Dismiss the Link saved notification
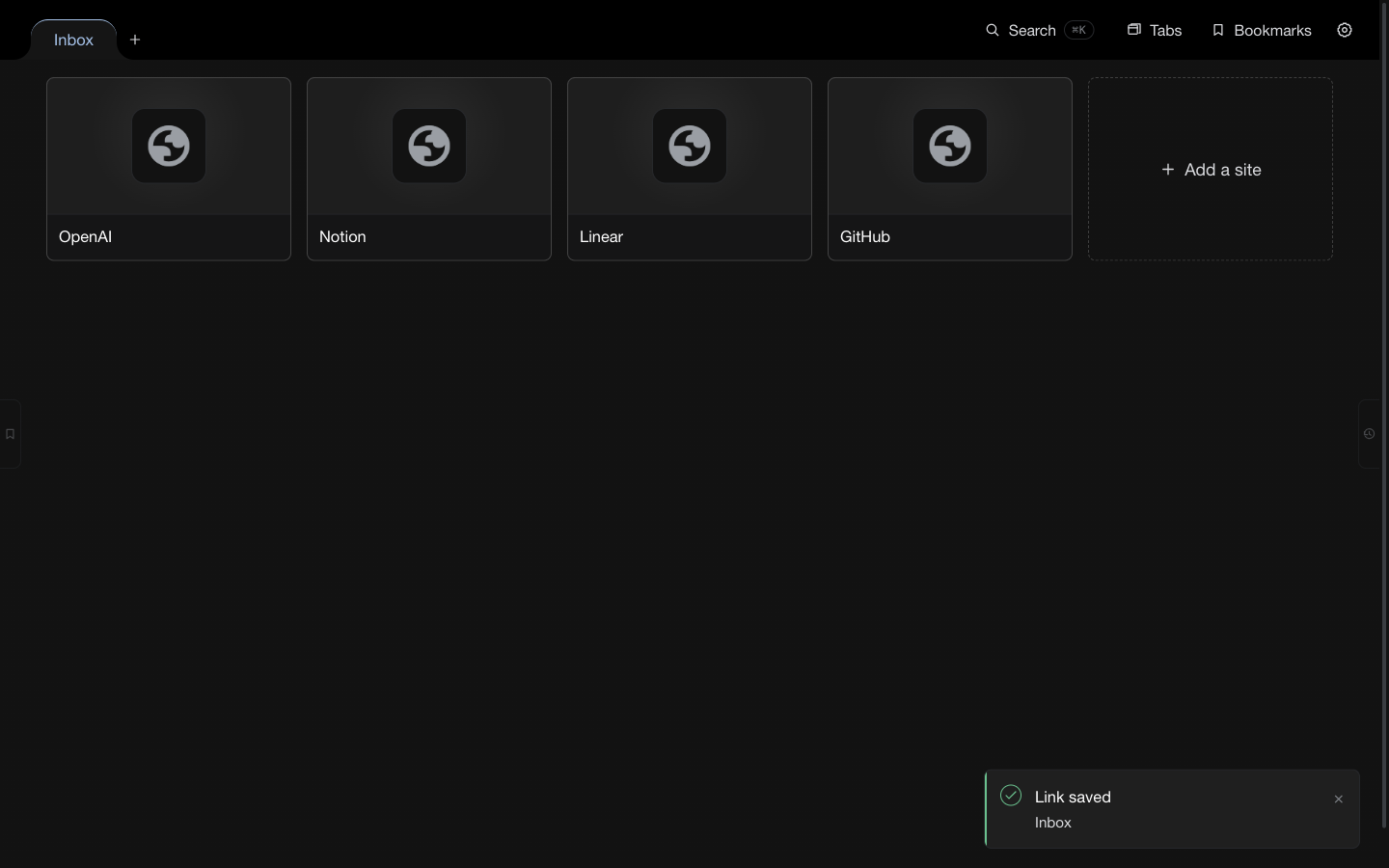Viewport: 1389px width, 868px height. 1338,799
